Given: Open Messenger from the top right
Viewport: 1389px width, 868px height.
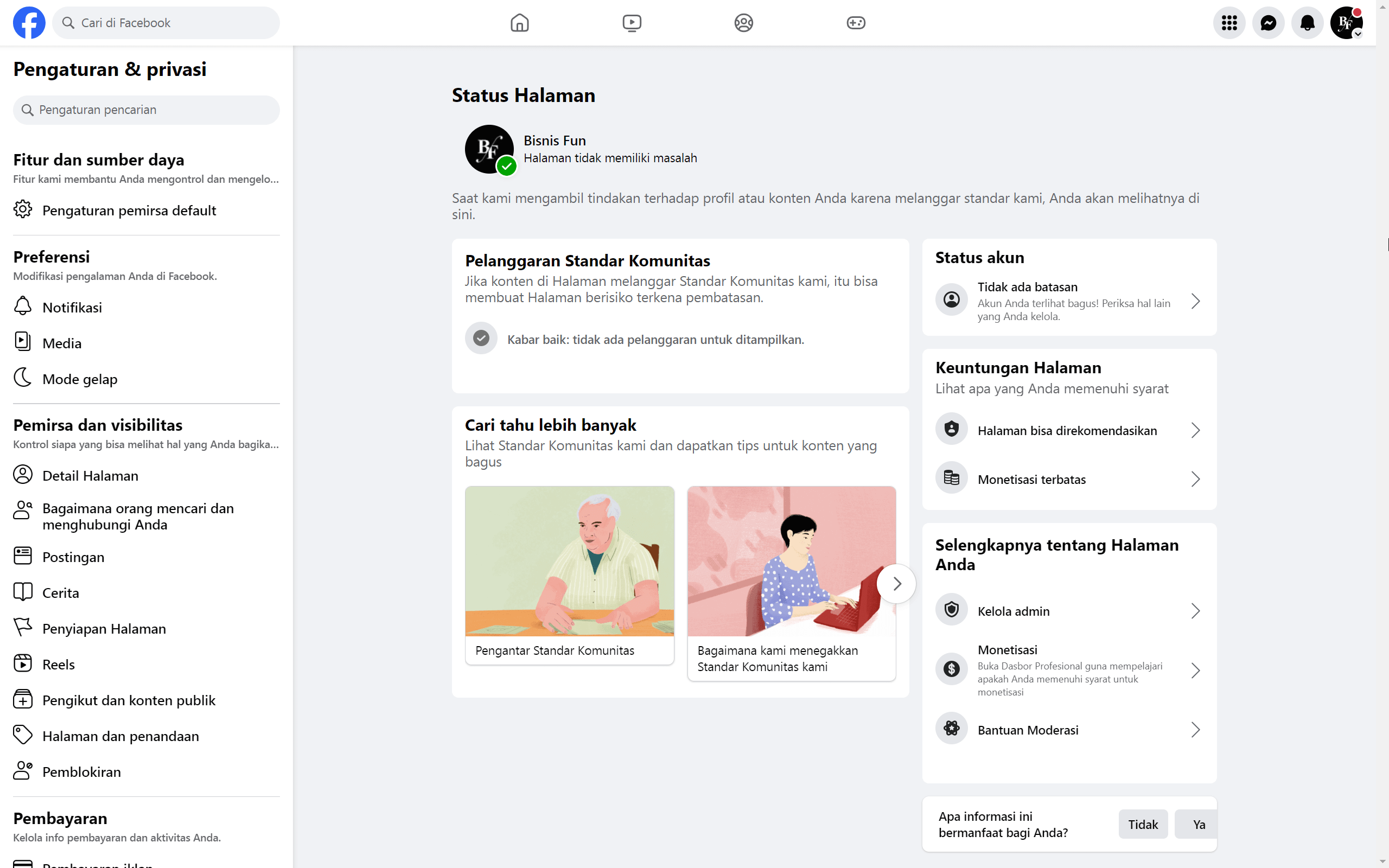Looking at the screenshot, I should tap(1269, 22).
